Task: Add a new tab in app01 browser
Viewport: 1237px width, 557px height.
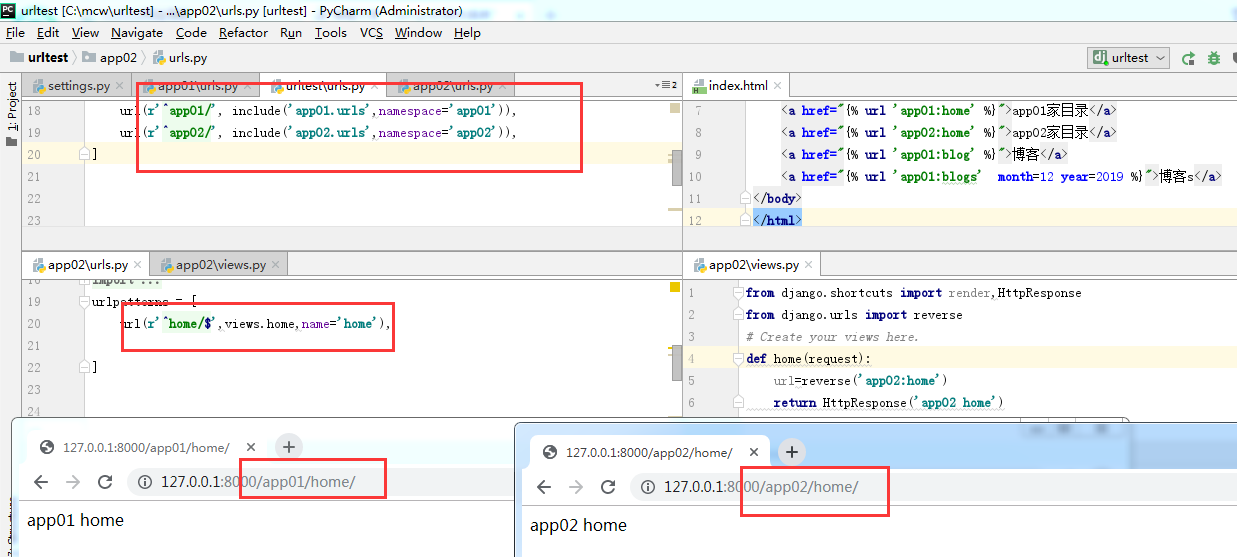Action: pyautogui.click(x=288, y=447)
